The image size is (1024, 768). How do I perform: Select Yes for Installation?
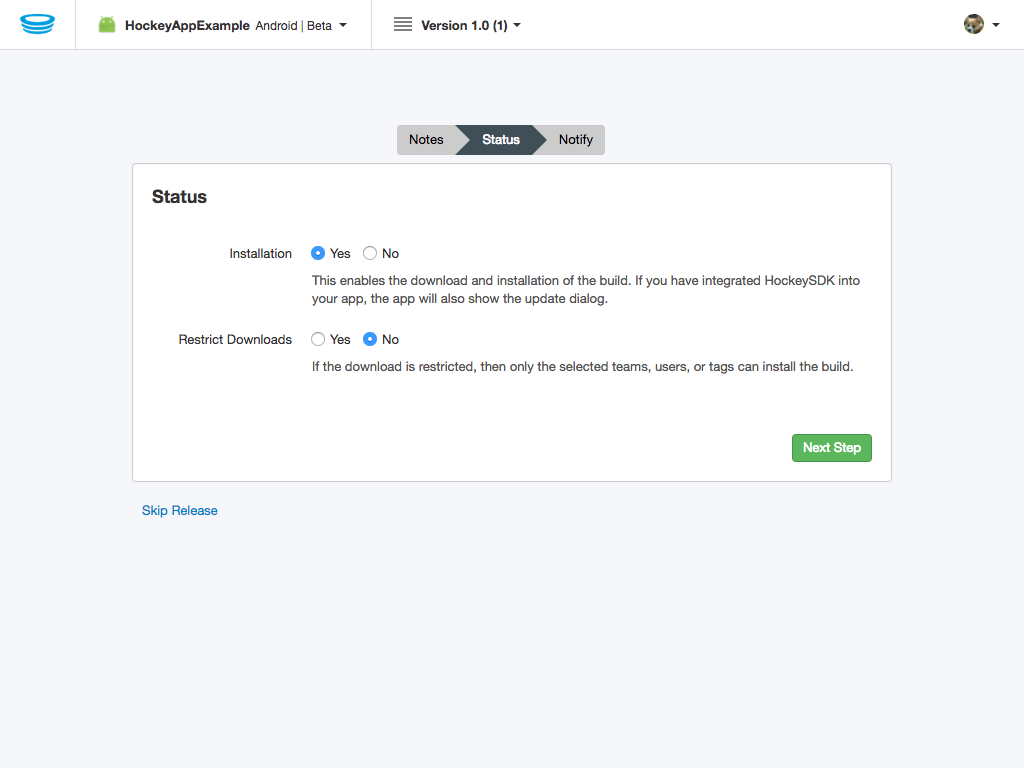[x=318, y=253]
